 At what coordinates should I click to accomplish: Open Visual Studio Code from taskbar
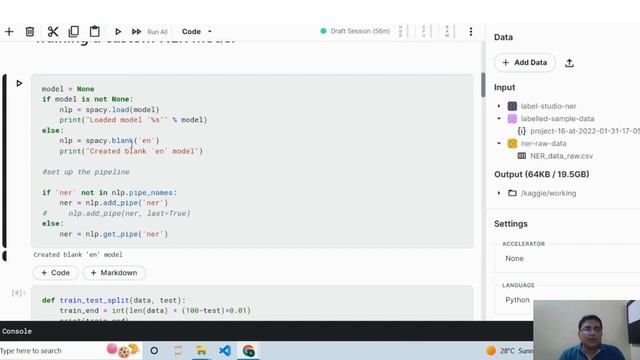pos(225,351)
